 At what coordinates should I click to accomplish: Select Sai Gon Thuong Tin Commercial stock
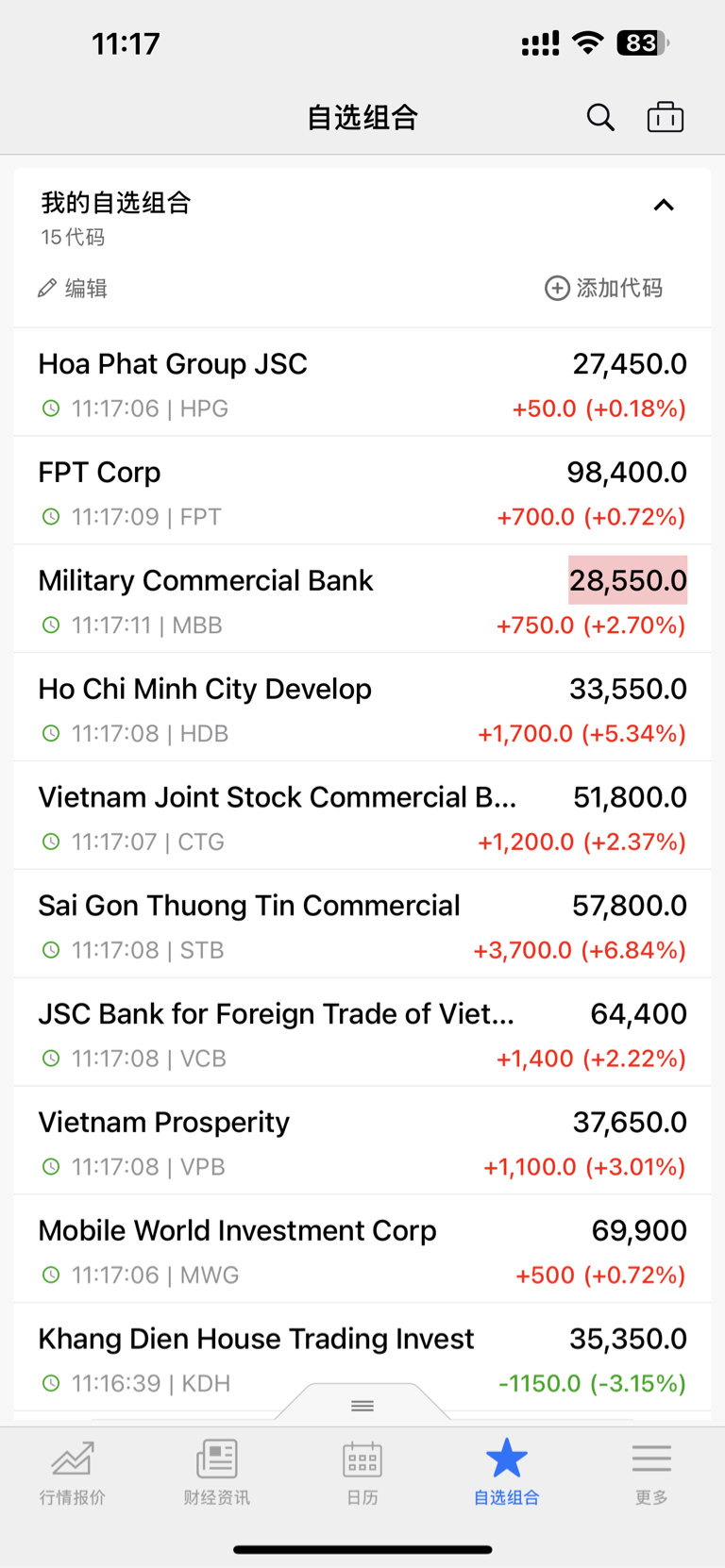coord(362,925)
